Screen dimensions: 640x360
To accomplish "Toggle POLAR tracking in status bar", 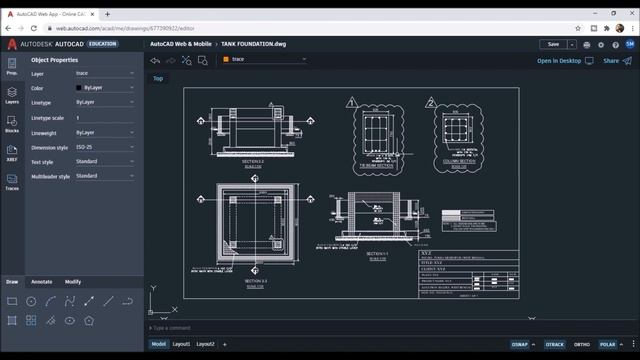I will point(607,344).
